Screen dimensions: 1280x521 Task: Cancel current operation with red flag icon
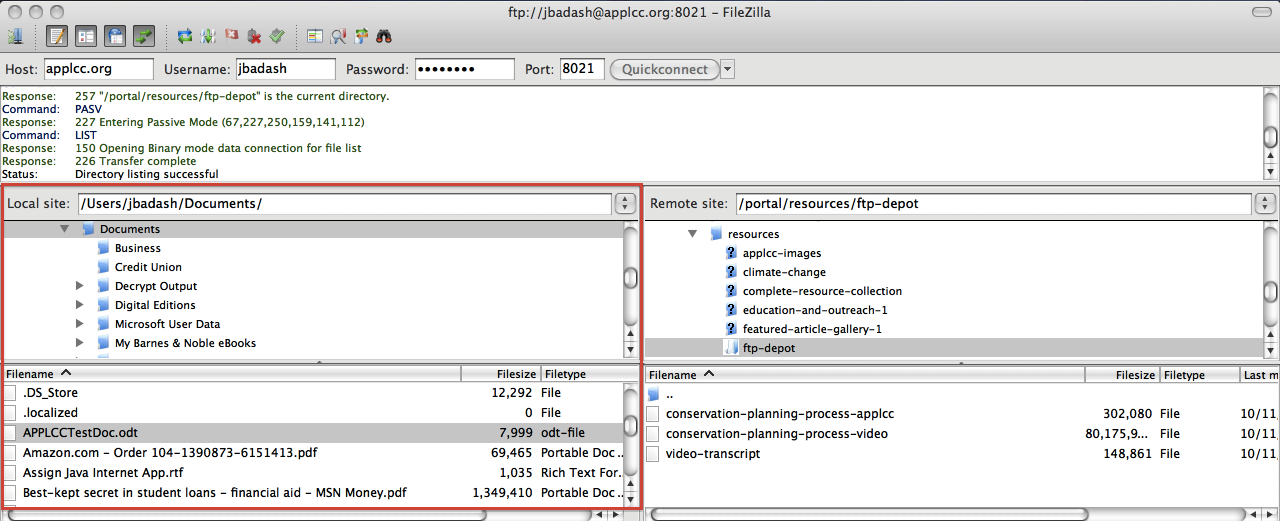point(231,37)
